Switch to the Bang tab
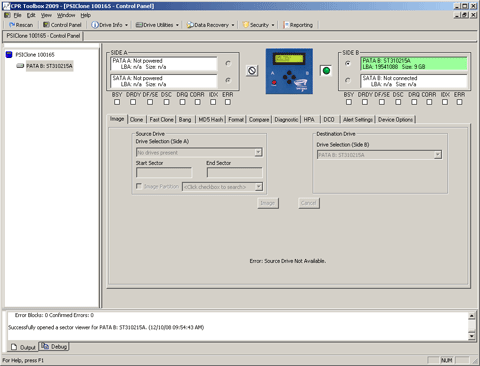 coord(185,120)
